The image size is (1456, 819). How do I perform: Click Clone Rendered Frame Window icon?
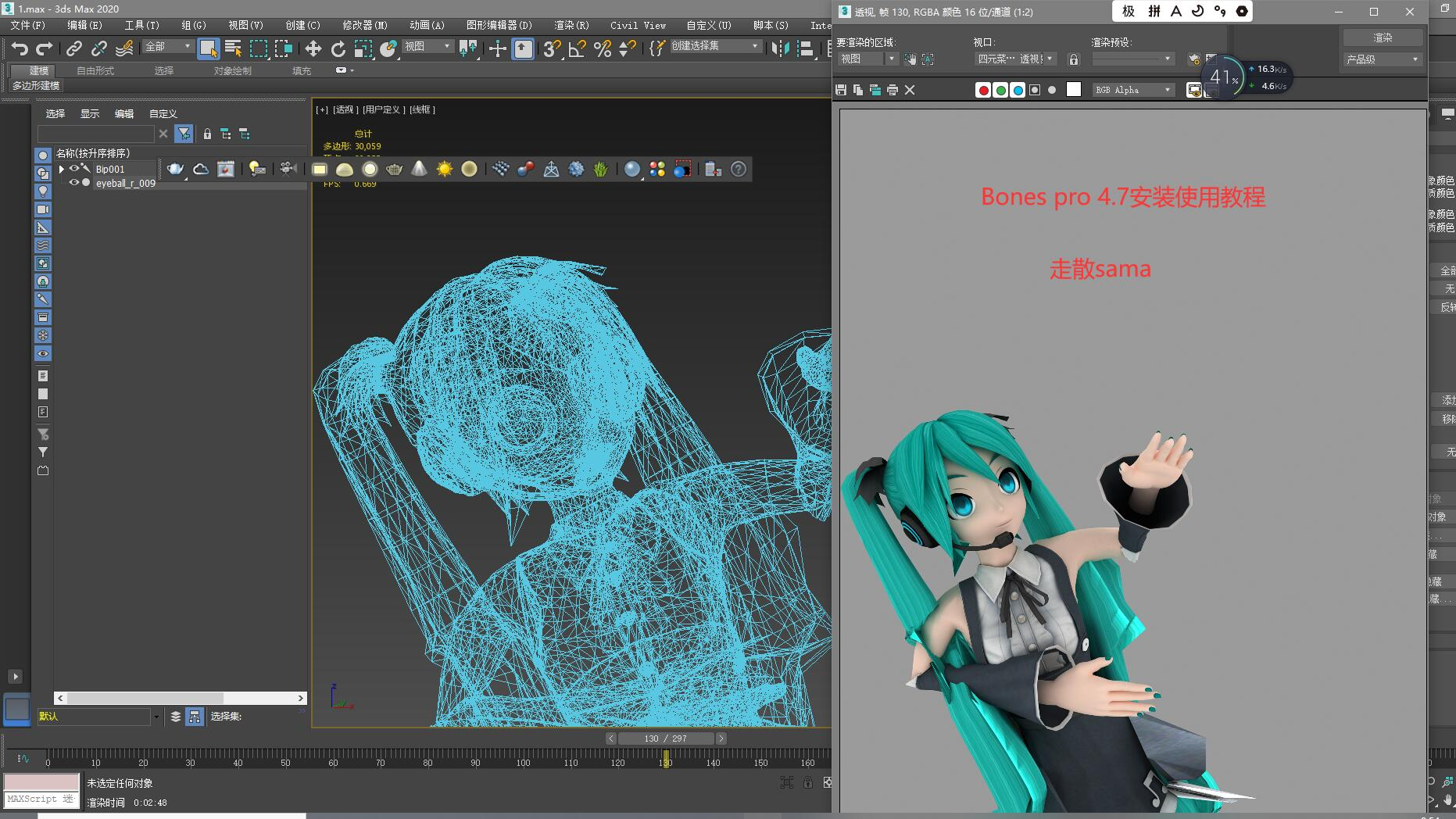(x=875, y=90)
